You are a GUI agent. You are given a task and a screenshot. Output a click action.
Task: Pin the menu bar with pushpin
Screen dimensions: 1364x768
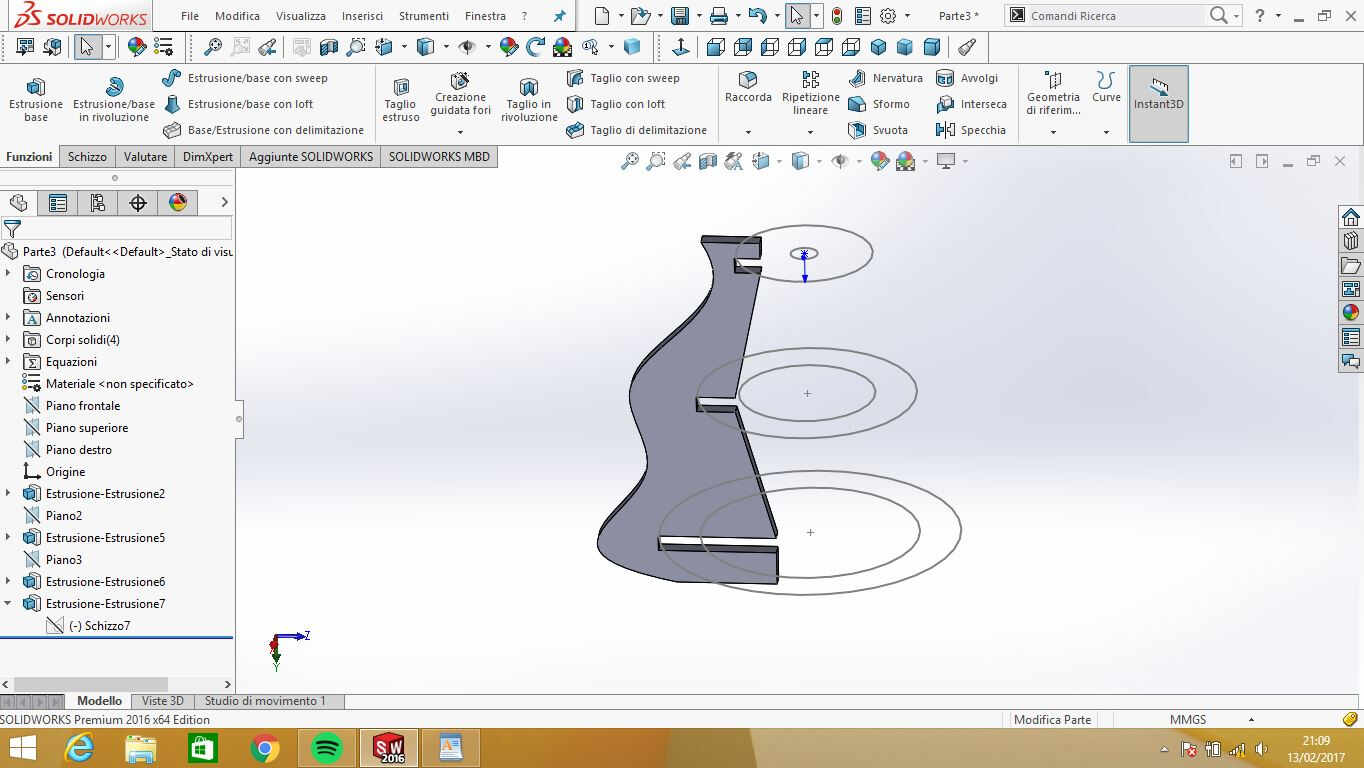pyautogui.click(x=559, y=16)
